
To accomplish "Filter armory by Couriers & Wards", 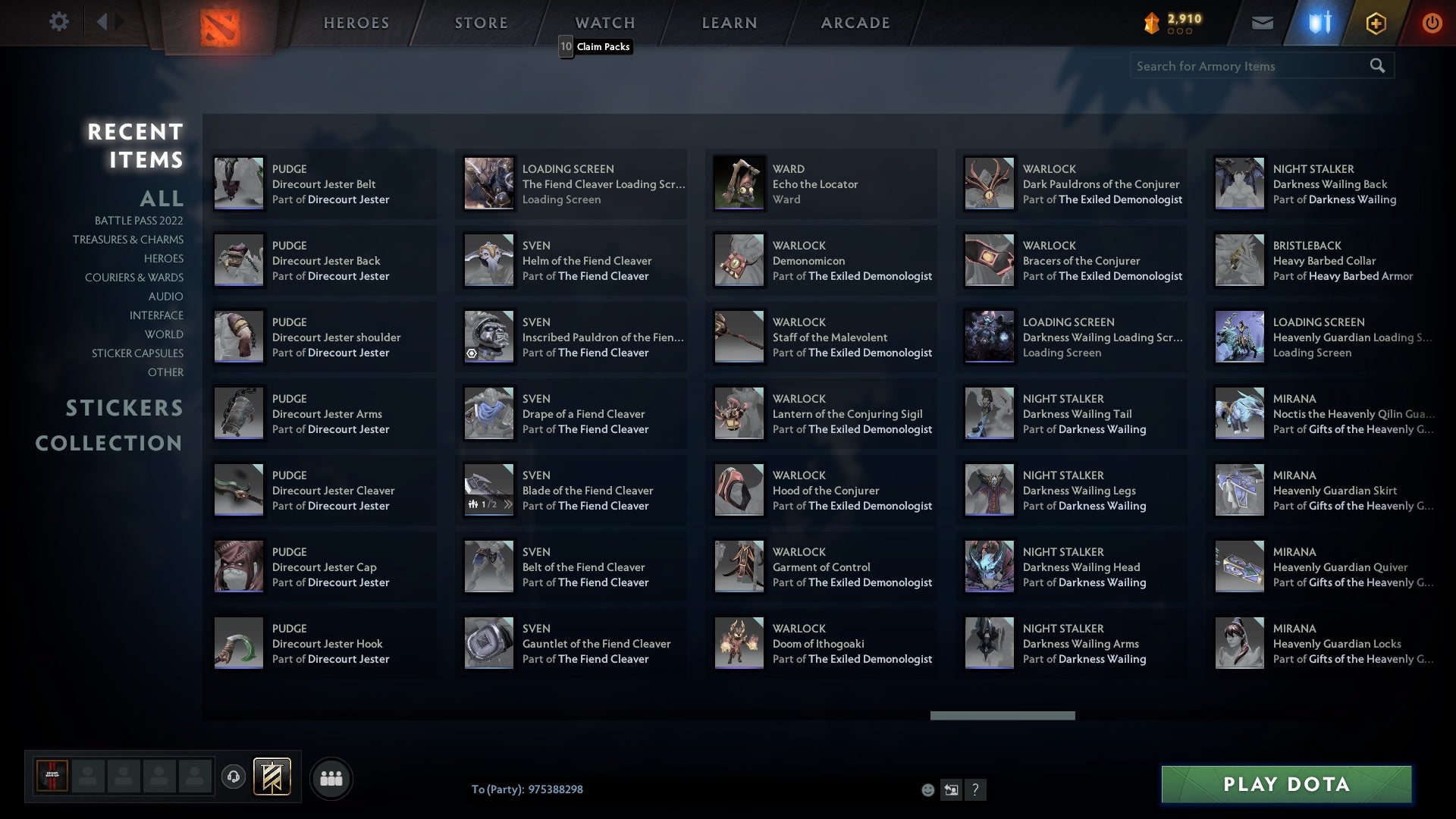I will [134, 278].
